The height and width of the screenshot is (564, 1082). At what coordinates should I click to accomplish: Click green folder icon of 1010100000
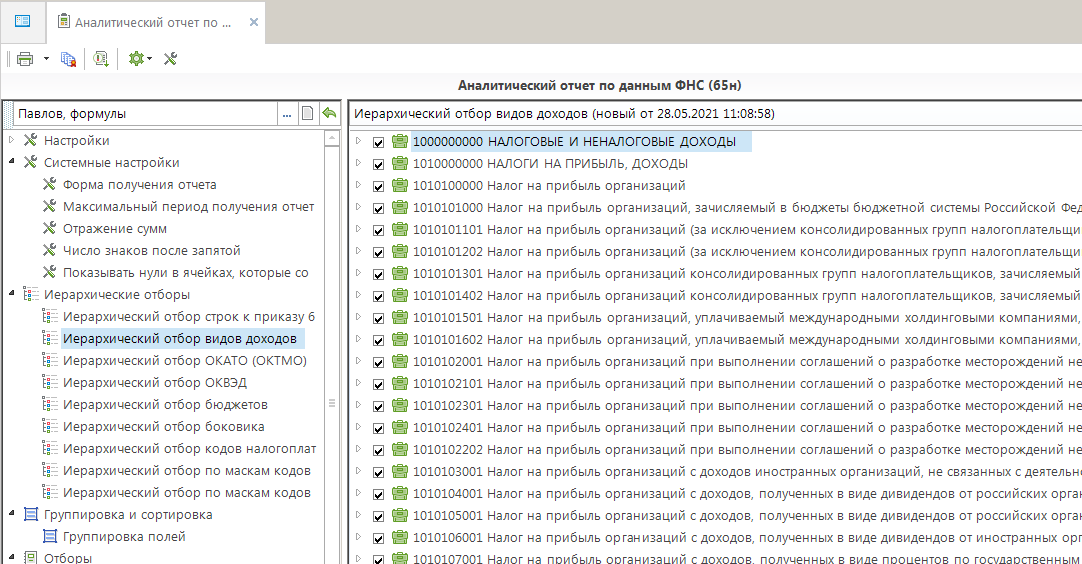(x=400, y=185)
